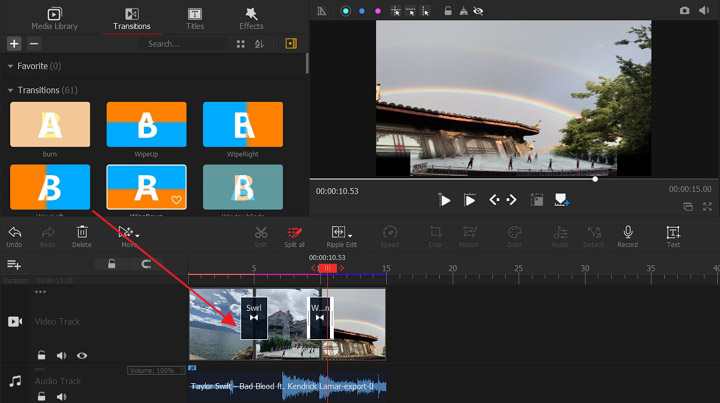
Task: Collapse the Transitions (61) category
Action: click(x=10, y=90)
